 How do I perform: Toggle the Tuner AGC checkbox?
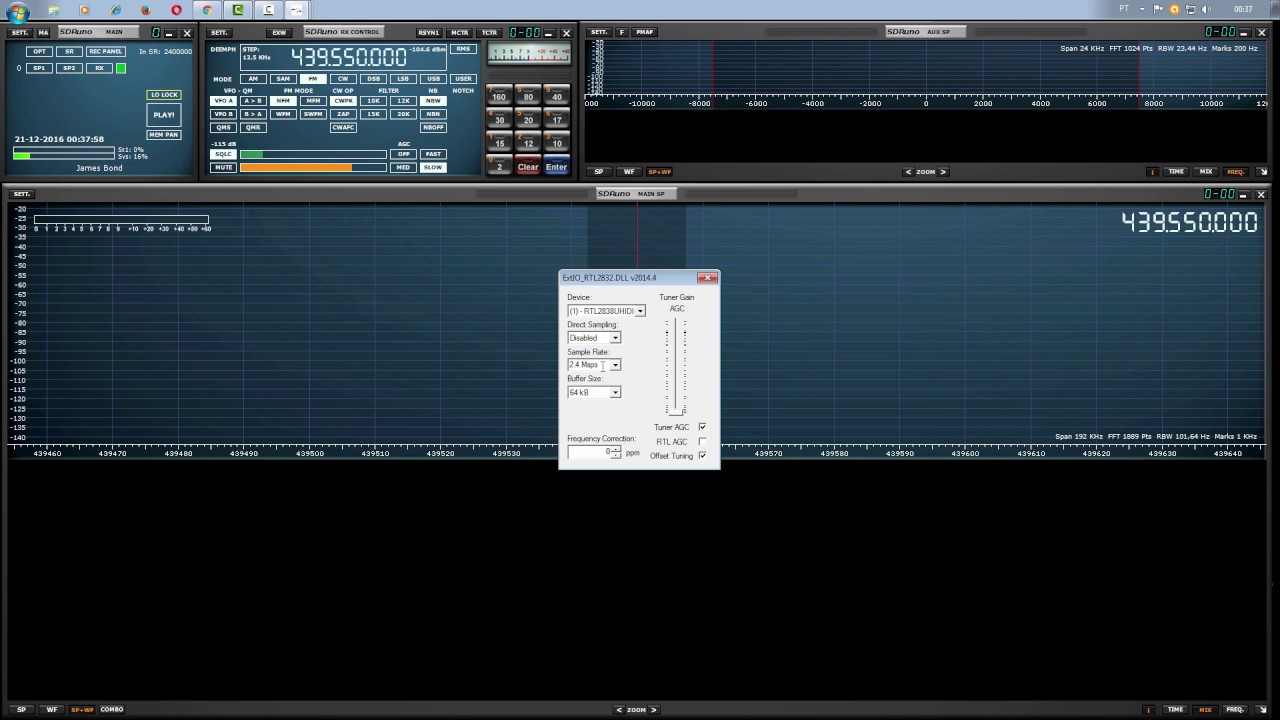coord(702,427)
